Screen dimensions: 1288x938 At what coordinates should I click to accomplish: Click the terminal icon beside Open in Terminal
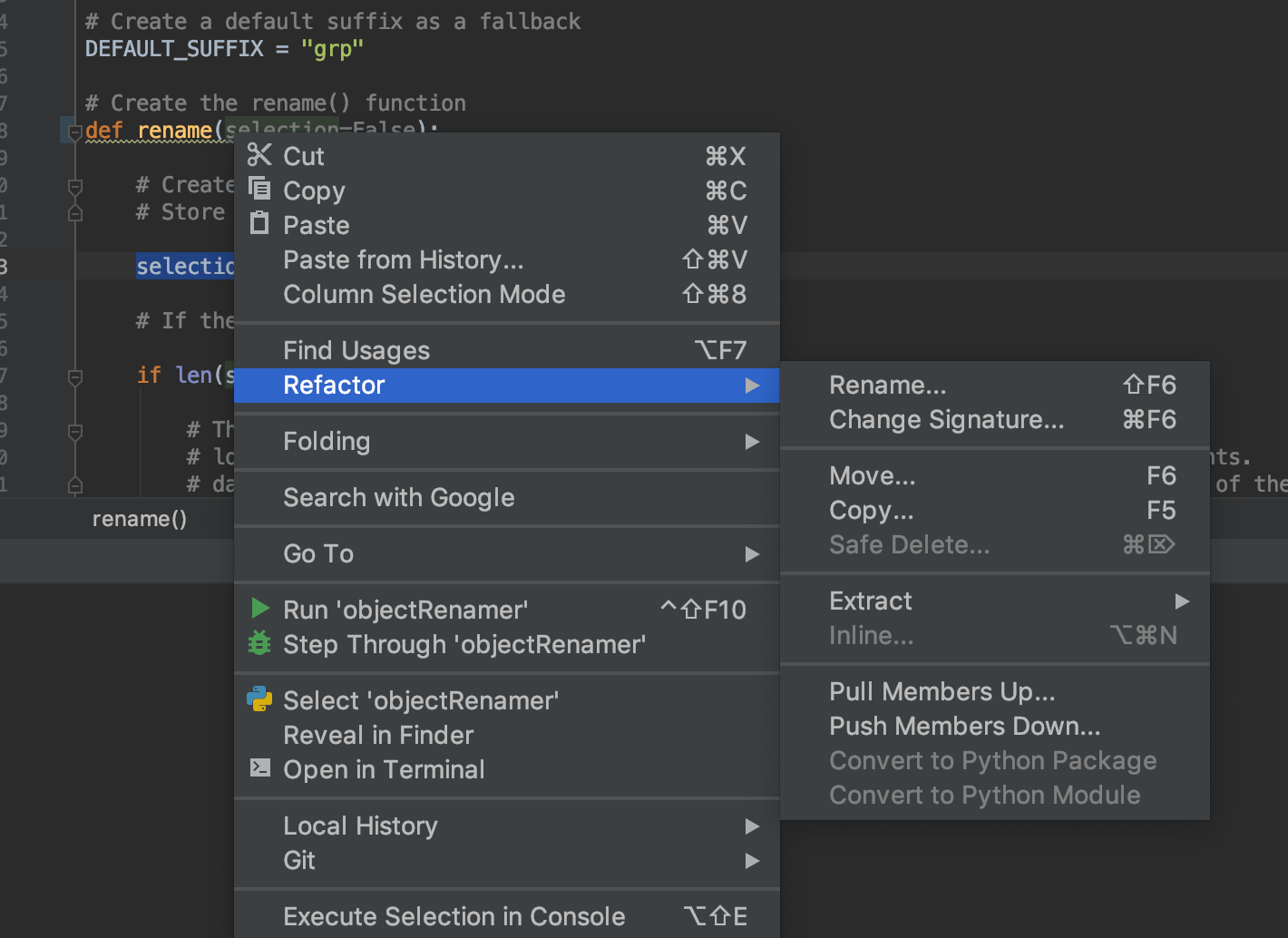click(259, 768)
